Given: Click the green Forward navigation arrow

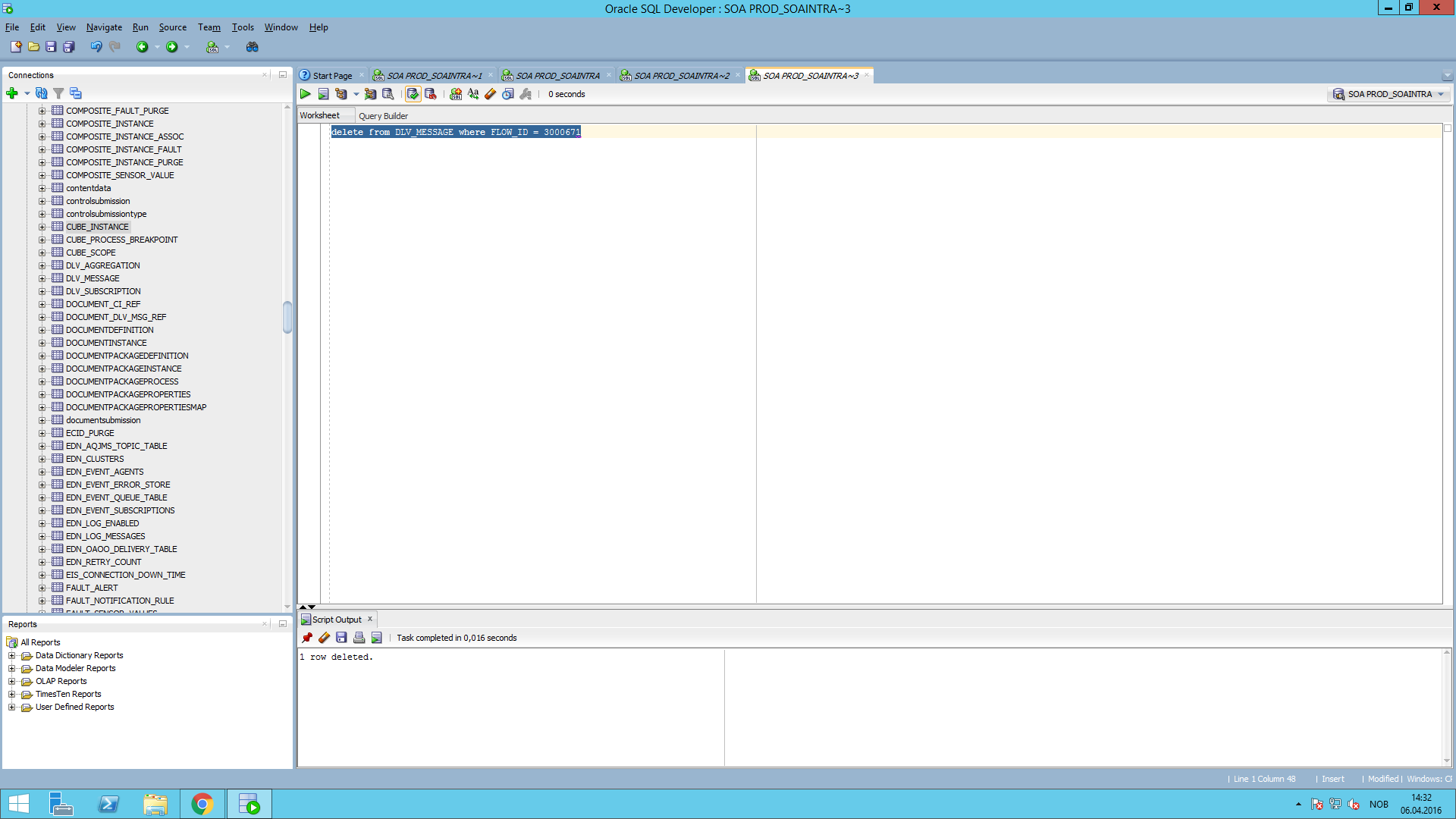Looking at the screenshot, I should (x=172, y=47).
